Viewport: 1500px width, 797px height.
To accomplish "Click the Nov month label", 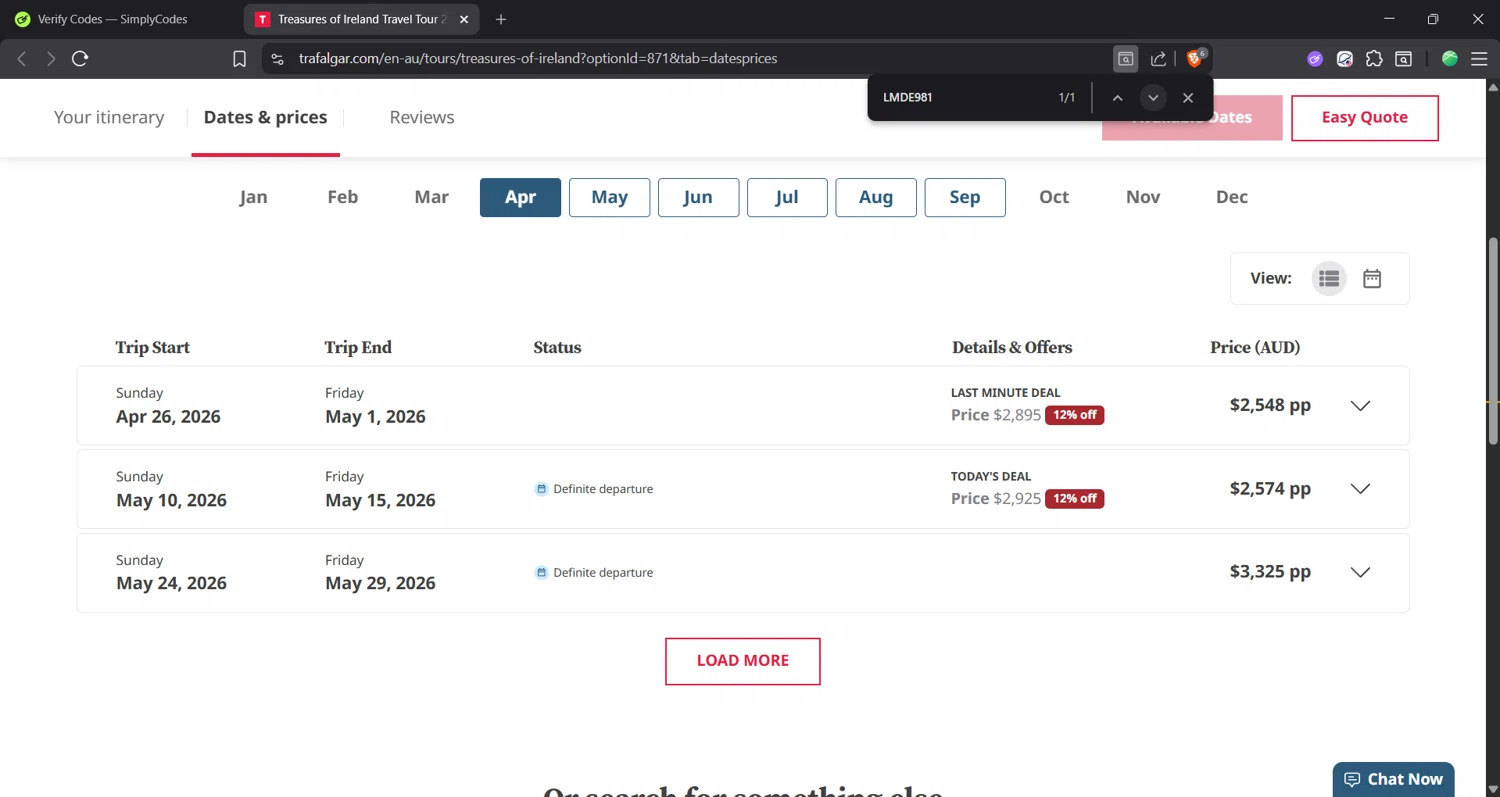I will (1143, 197).
